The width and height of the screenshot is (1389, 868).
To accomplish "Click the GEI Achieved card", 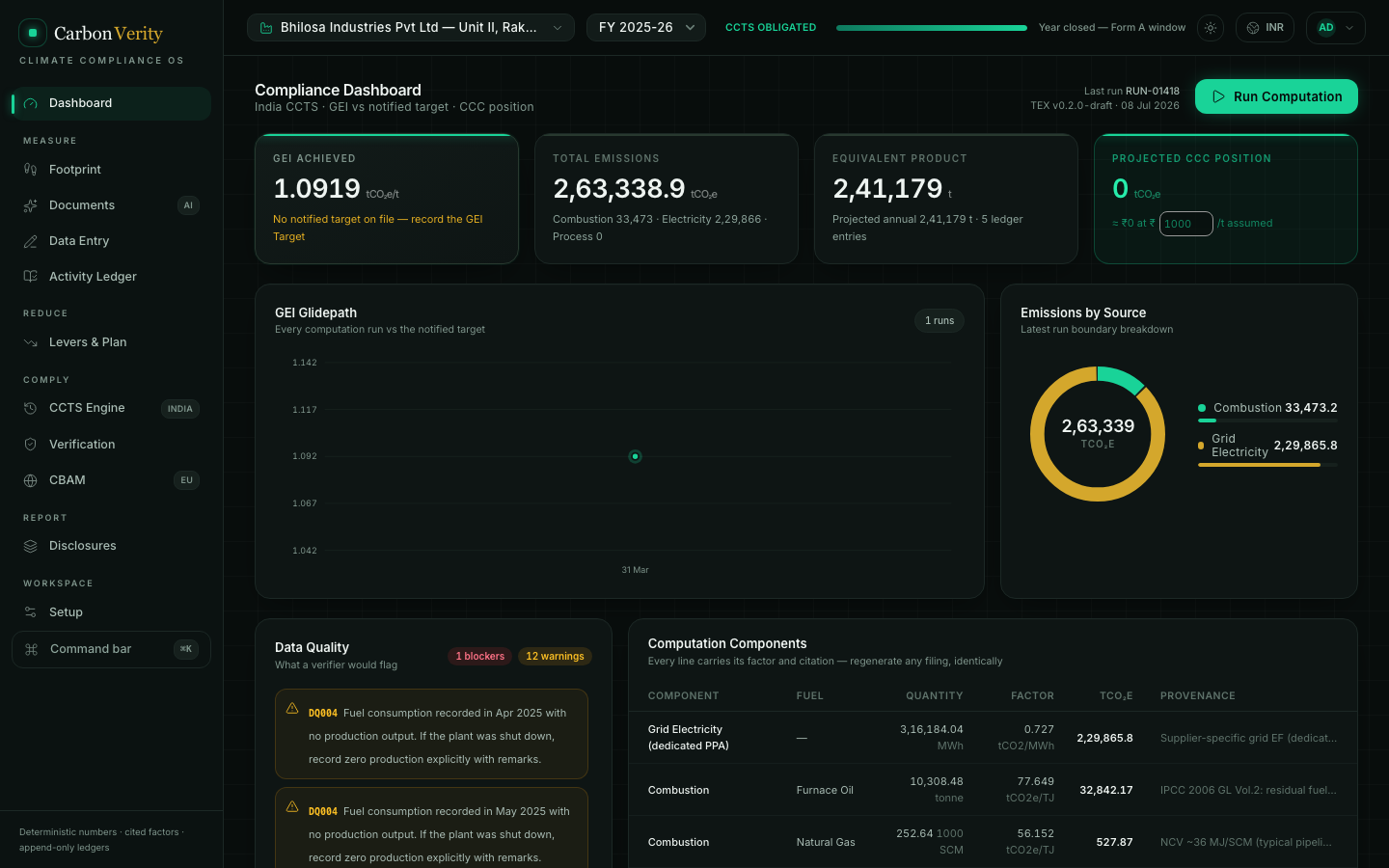I will click(387, 199).
